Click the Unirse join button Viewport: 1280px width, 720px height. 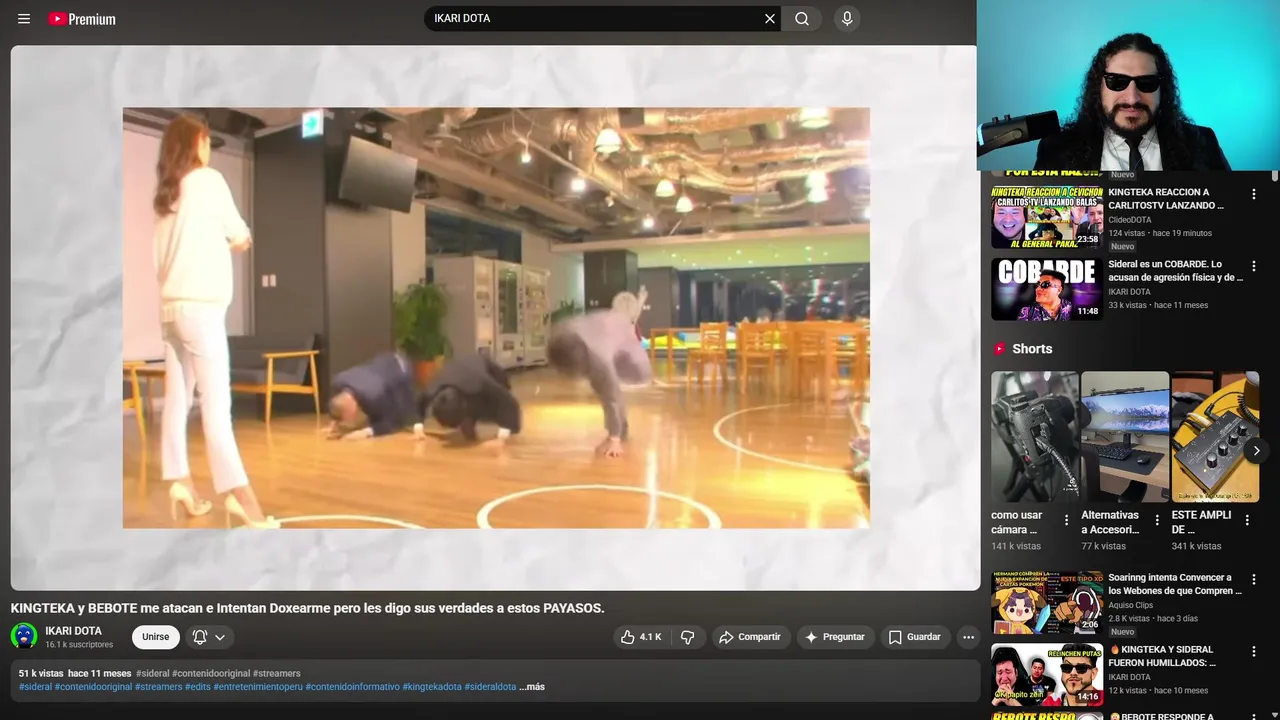(x=155, y=637)
